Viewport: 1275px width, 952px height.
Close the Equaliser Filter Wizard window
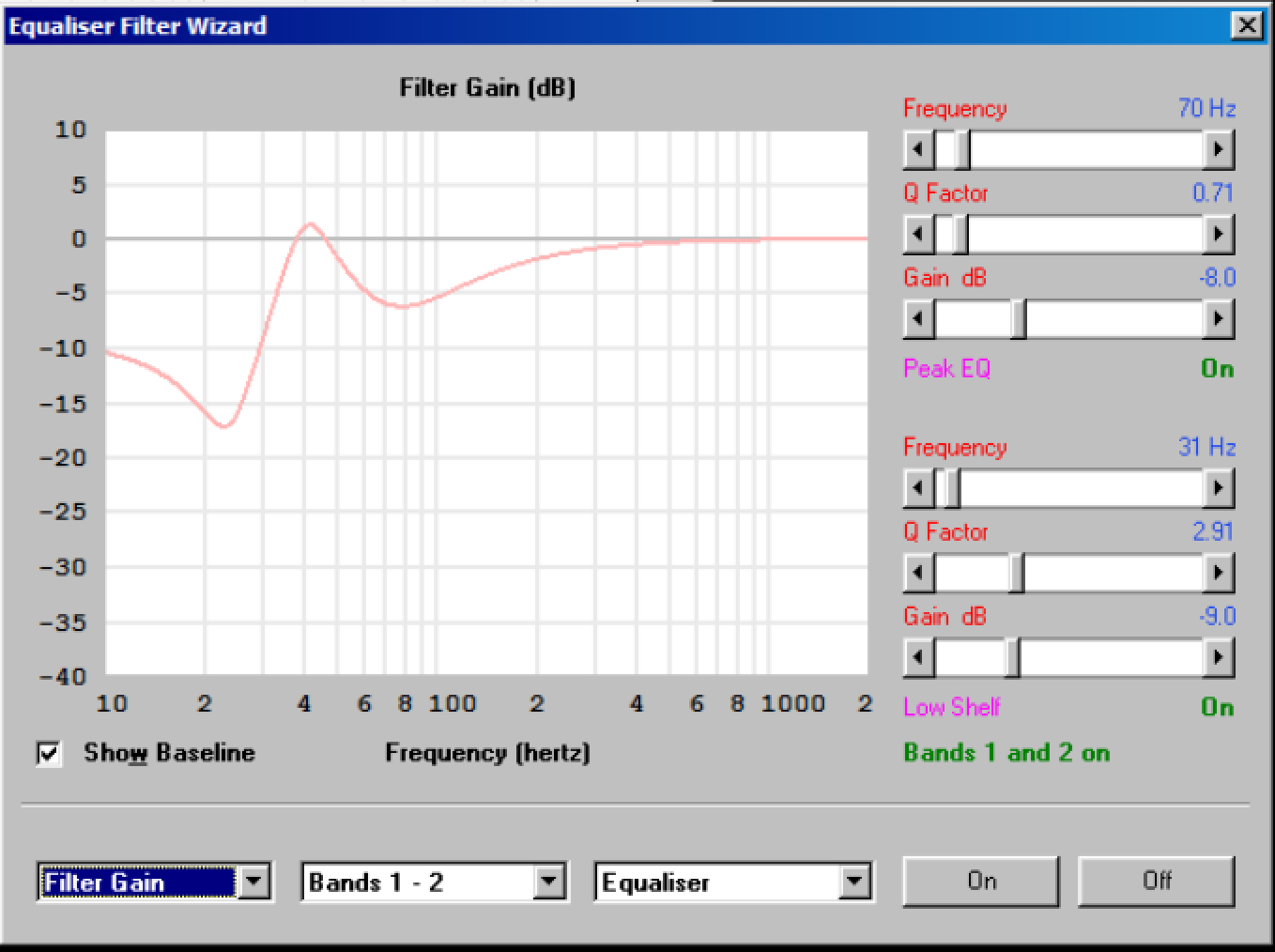click(1246, 24)
